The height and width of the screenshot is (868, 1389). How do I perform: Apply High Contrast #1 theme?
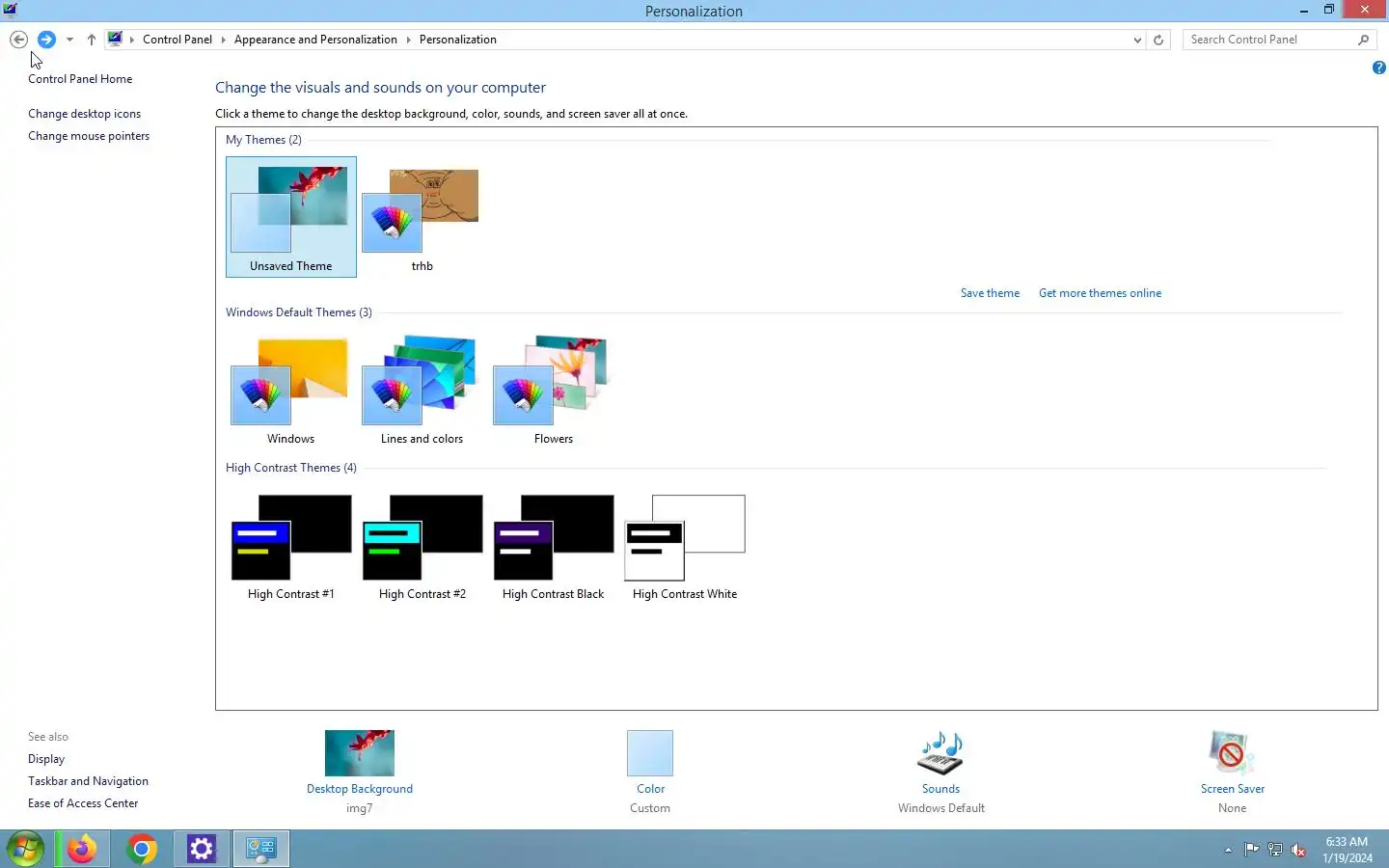coord(290,546)
